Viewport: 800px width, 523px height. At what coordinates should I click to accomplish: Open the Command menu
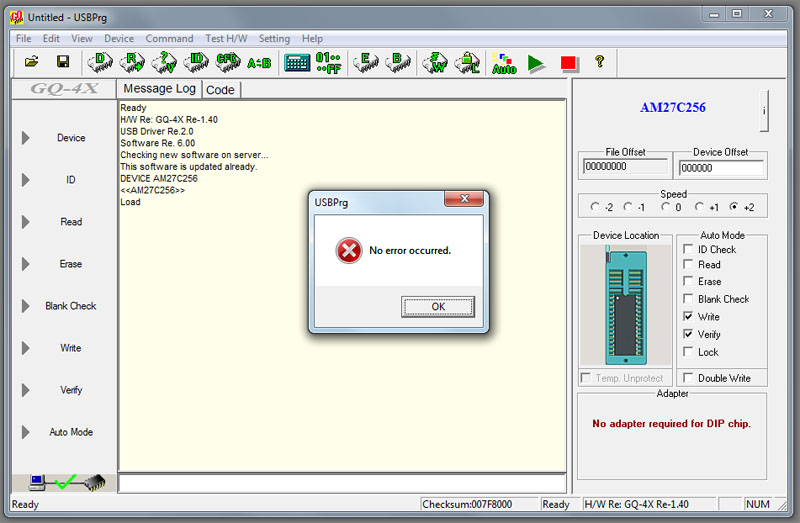coord(169,39)
